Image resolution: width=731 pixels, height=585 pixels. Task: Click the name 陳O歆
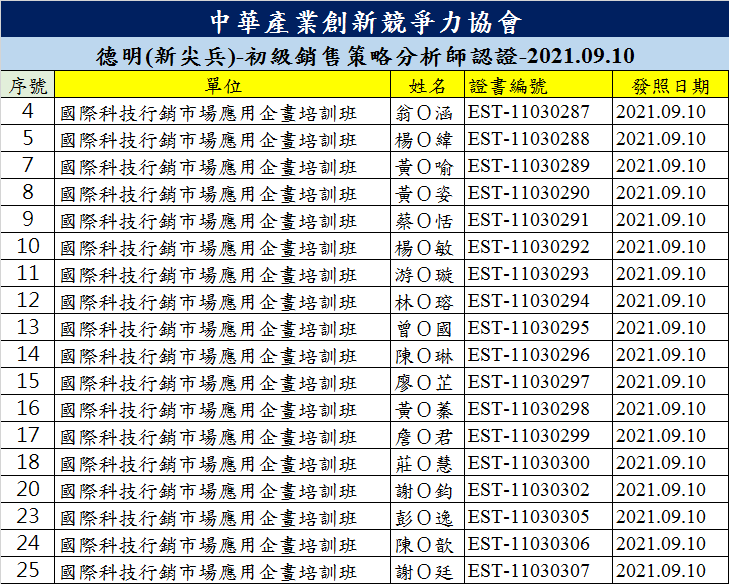[424, 546]
